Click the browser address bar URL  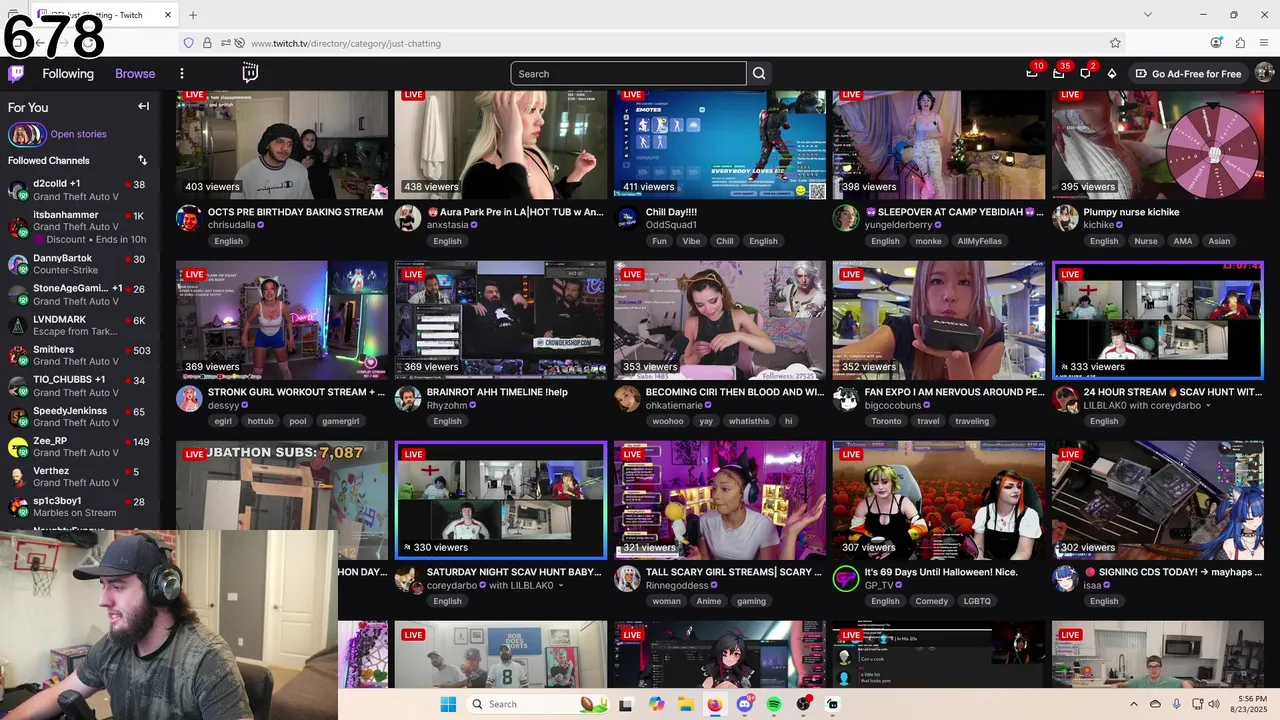(x=346, y=43)
